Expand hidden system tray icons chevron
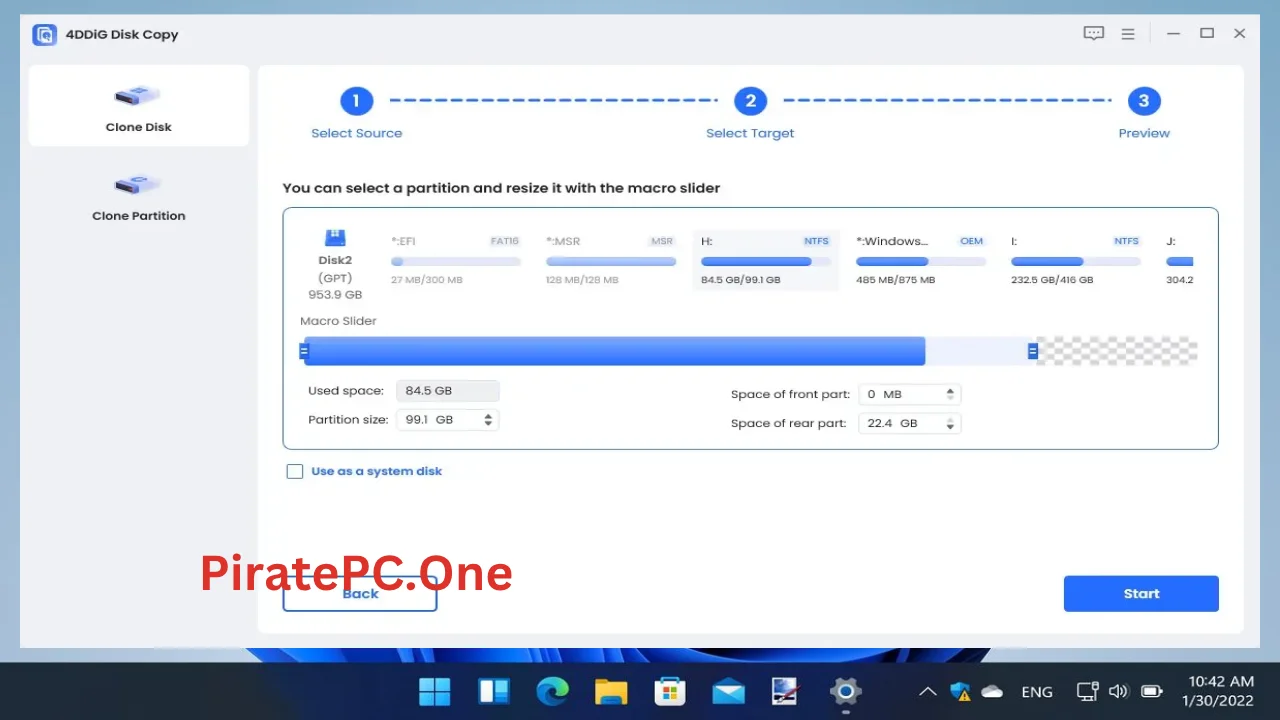Screen dimensions: 1280x720 (x=928, y=691)
